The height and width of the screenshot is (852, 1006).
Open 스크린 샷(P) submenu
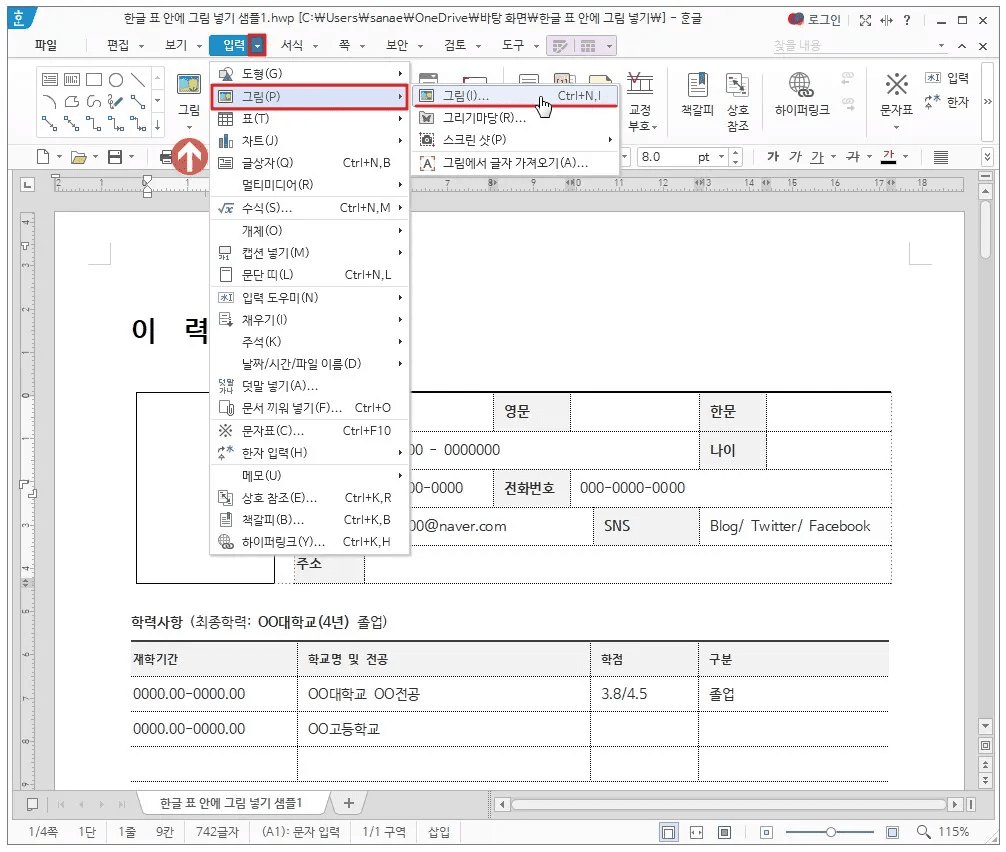click(515, 139)
